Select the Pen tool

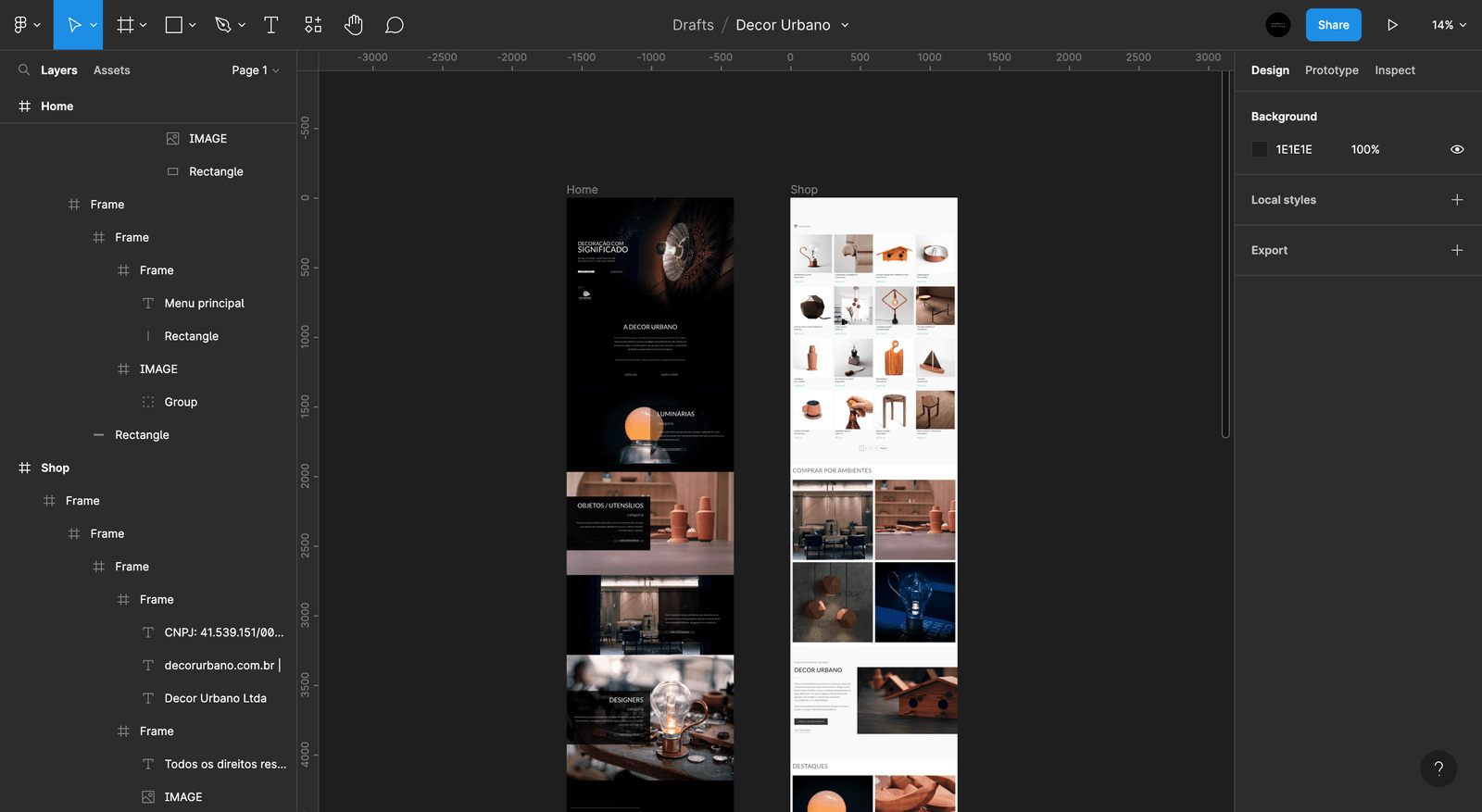click(222, 25)
